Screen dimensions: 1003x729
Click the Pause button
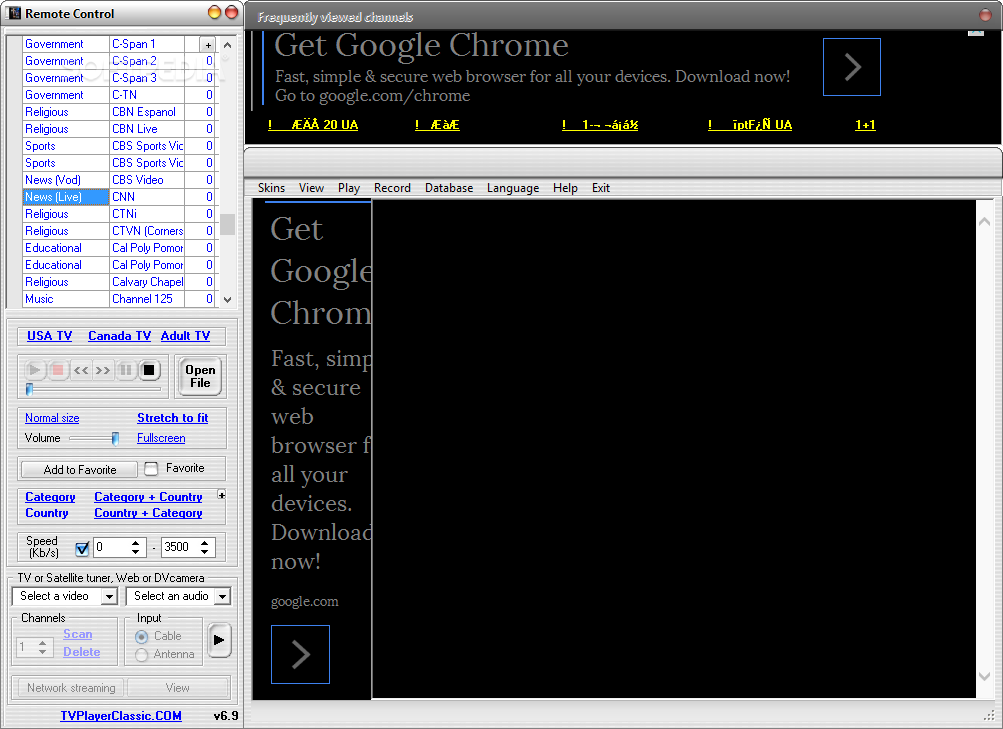tap(126, 370)
